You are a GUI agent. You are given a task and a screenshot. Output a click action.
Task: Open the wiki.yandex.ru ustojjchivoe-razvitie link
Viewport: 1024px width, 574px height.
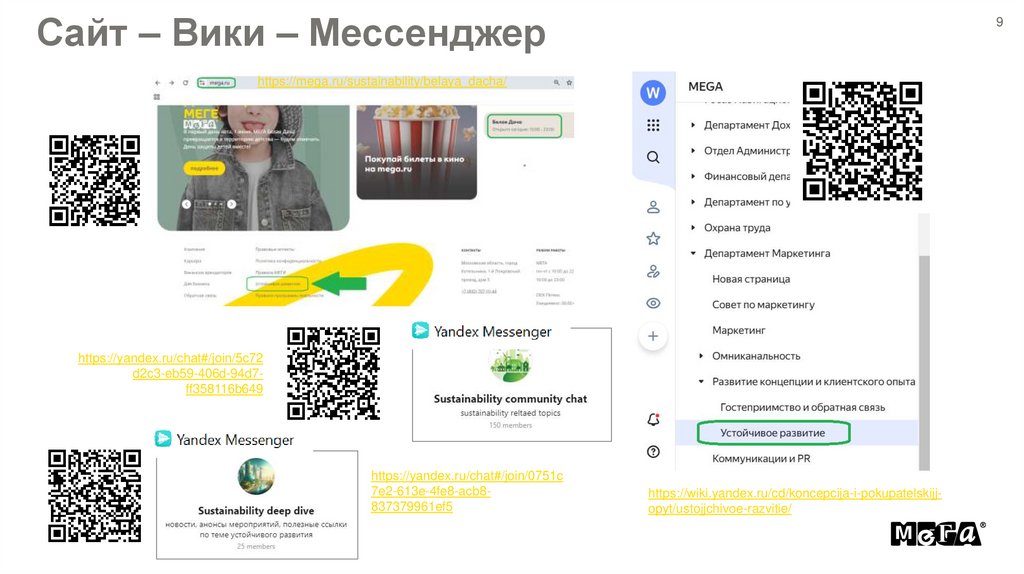pyautogui.click(x=795, y=501)
